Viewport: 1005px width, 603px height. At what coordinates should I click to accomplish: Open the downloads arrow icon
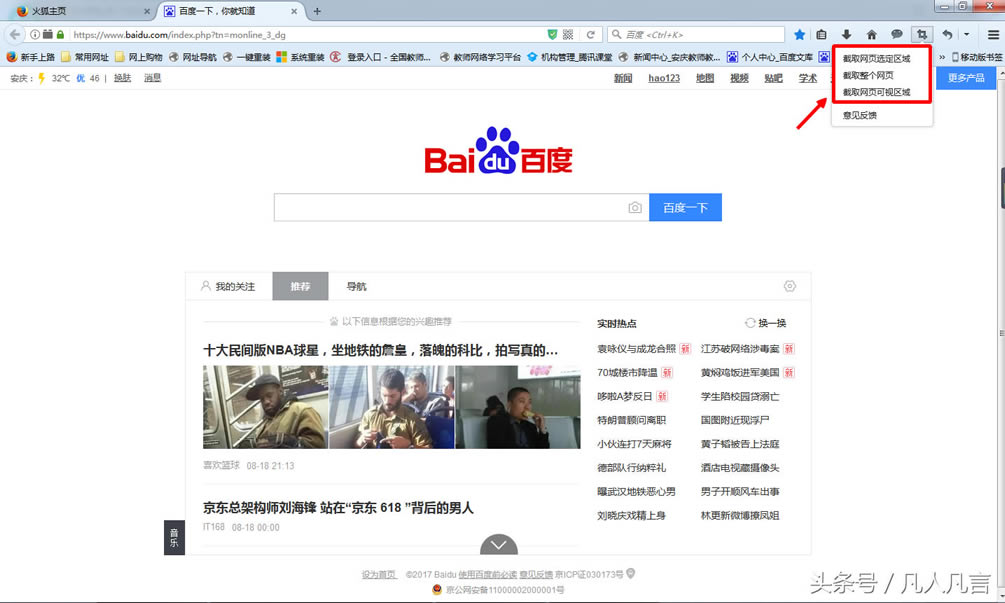[x=846, y=34]
